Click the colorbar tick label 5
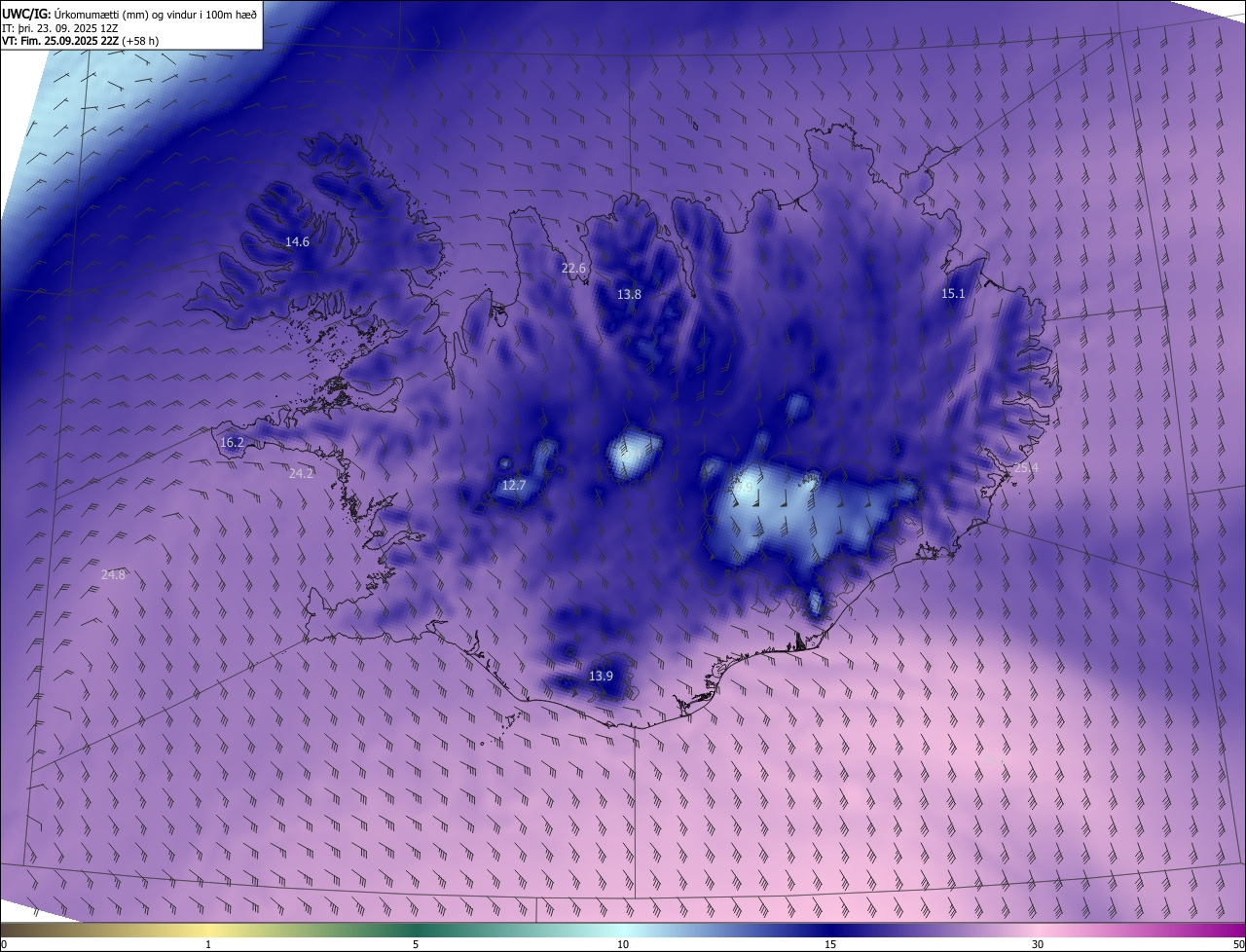The image size is (1246, 952). 416,945
